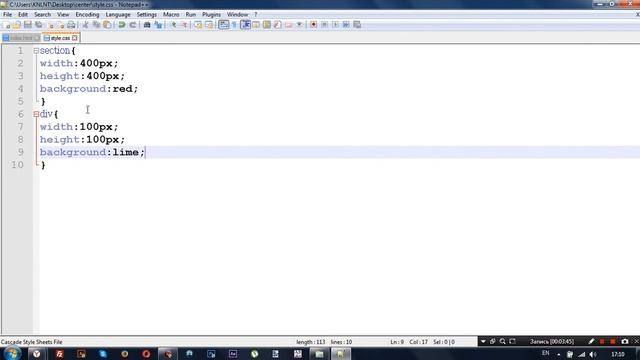Open the Windows Start button
This screenshot has width=640, height=360.
[12, 353]
